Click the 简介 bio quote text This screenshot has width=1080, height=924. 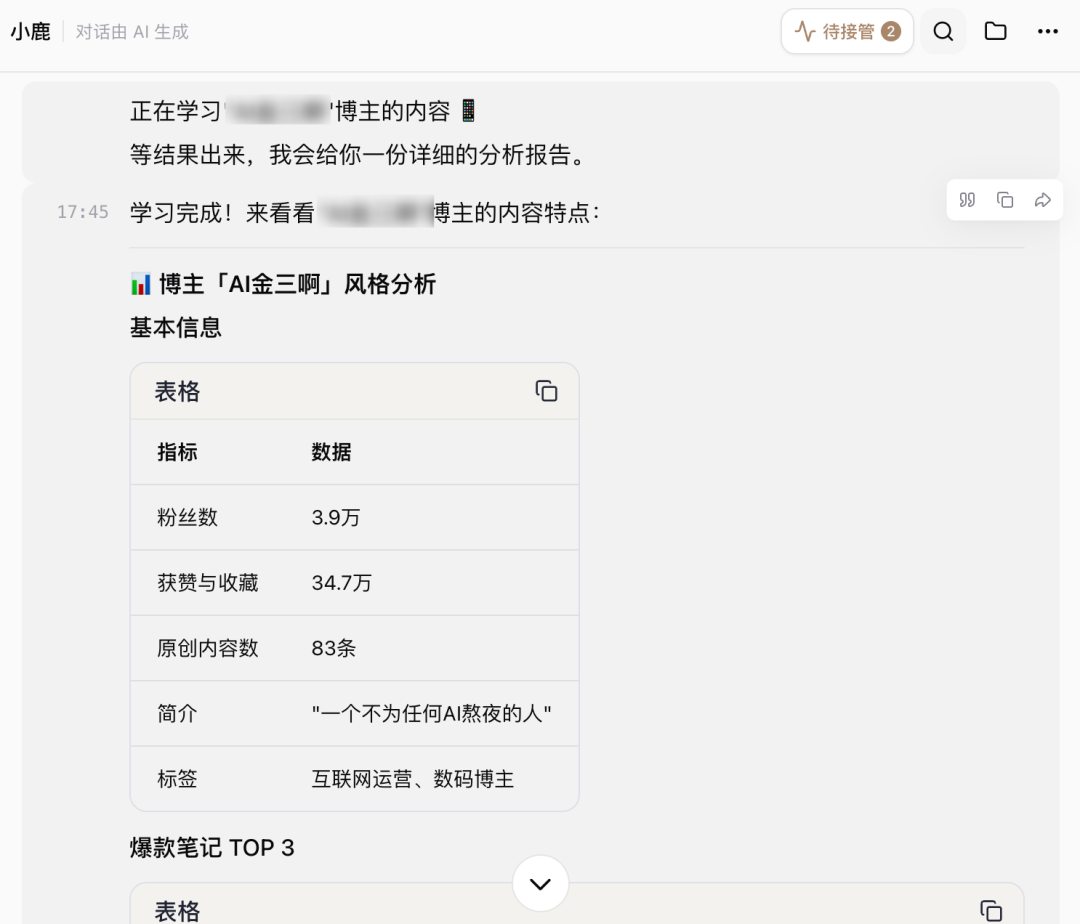tap(431, 714)
